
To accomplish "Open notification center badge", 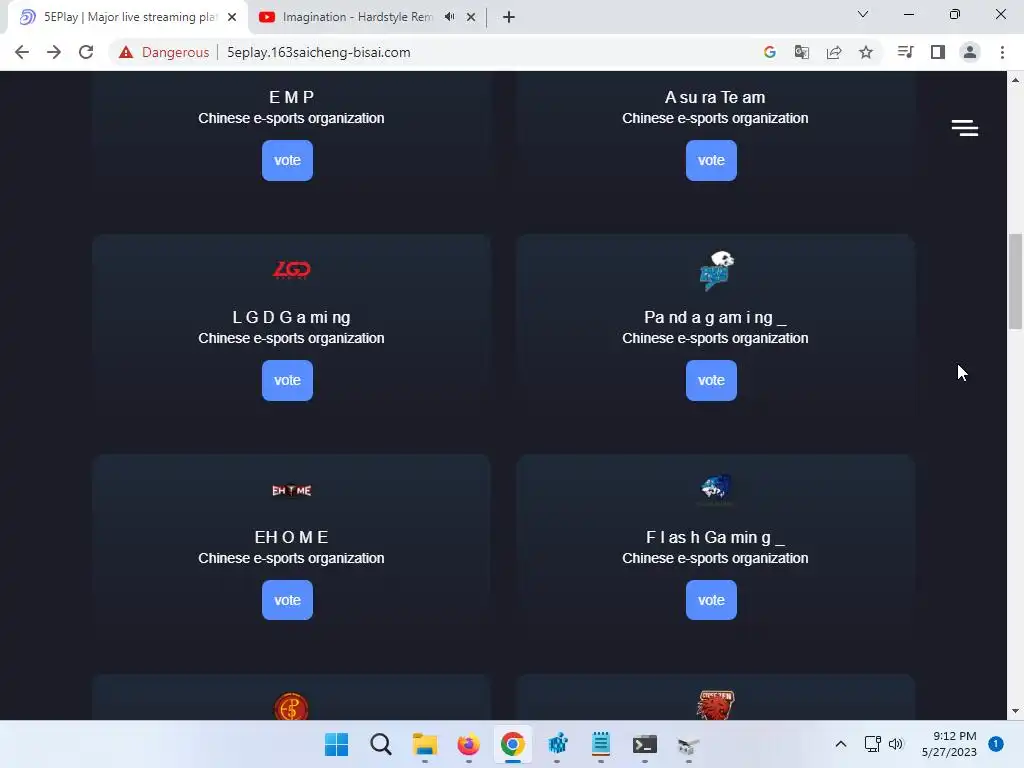I will pos(995,744).
